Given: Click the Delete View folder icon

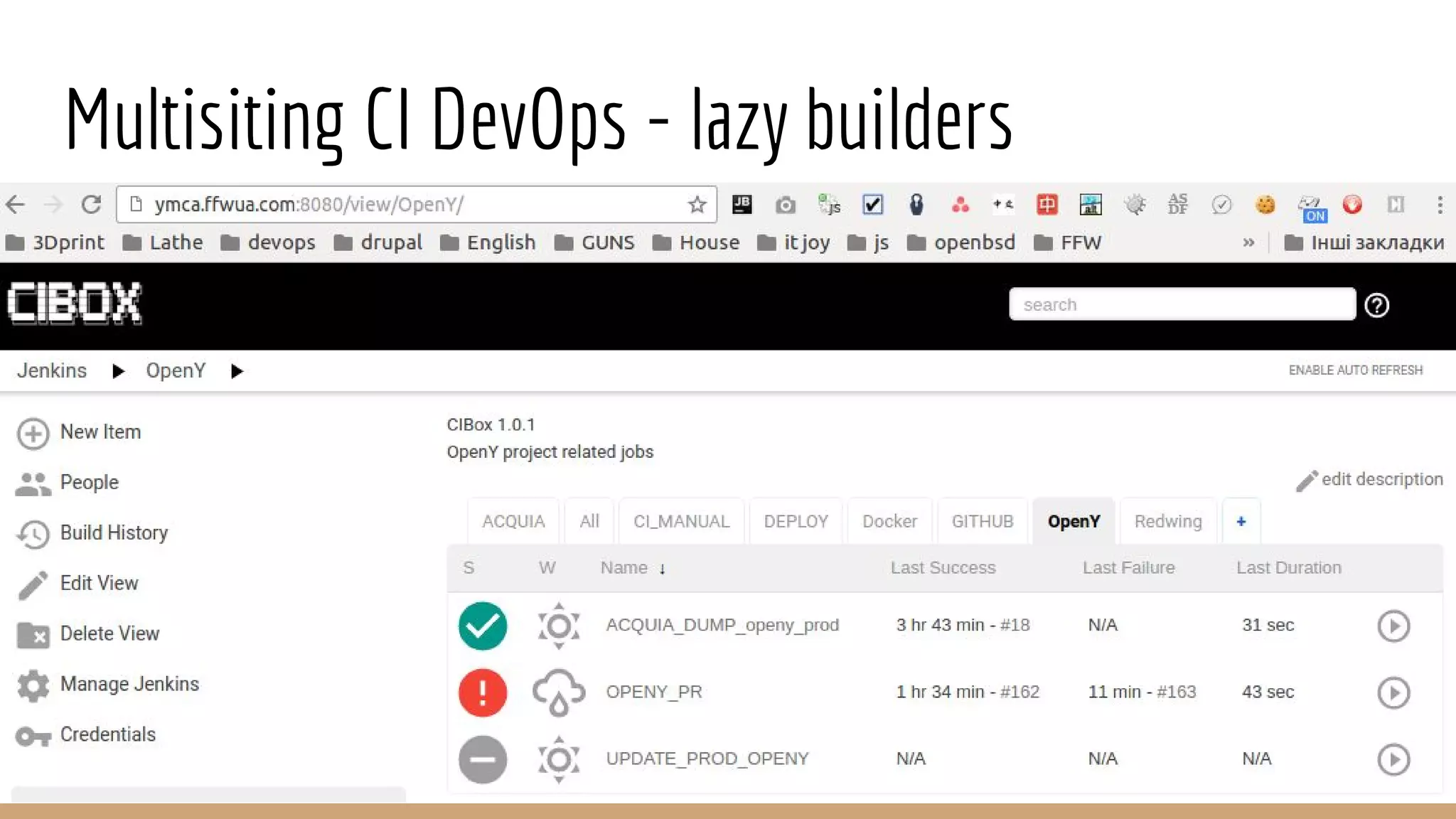Looking at the screenshot, I should pos(33,635).
